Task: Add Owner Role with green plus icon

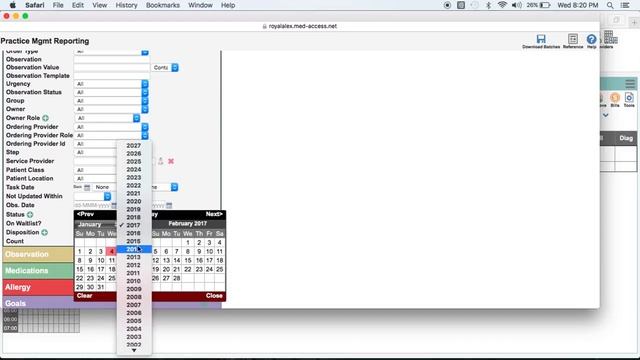Action: [45, 118]
